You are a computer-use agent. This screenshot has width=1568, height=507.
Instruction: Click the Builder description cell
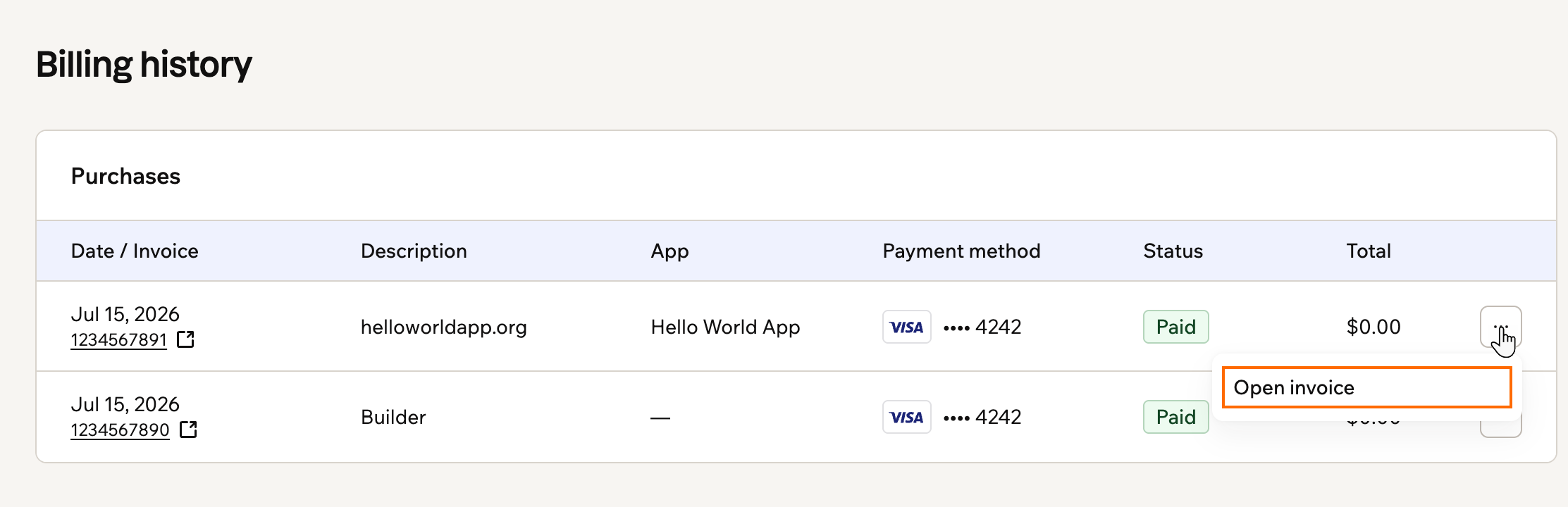pos(393,417)
